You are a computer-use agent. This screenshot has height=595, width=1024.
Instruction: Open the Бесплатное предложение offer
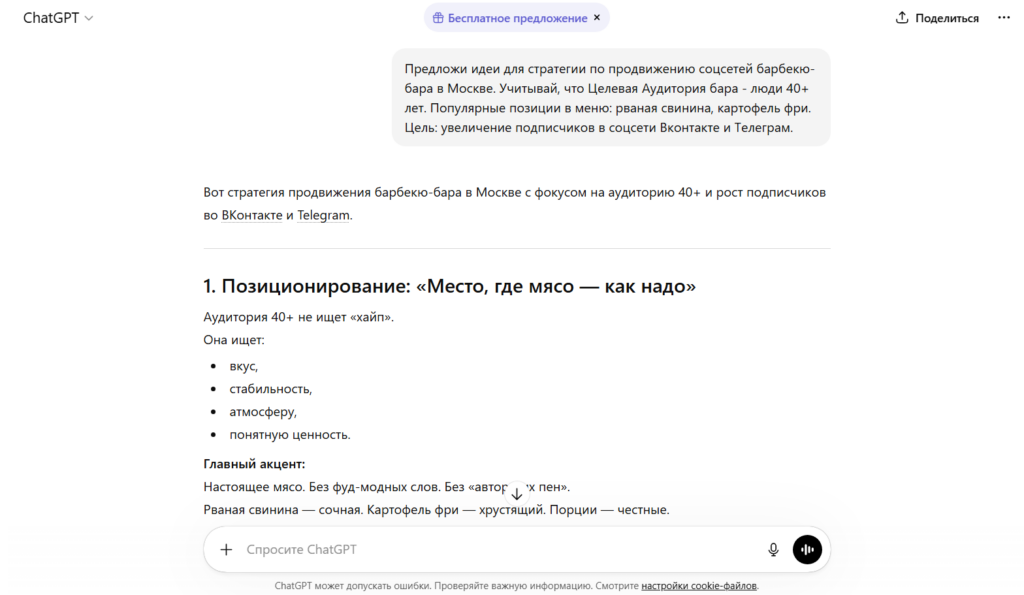tap(517, 18)
